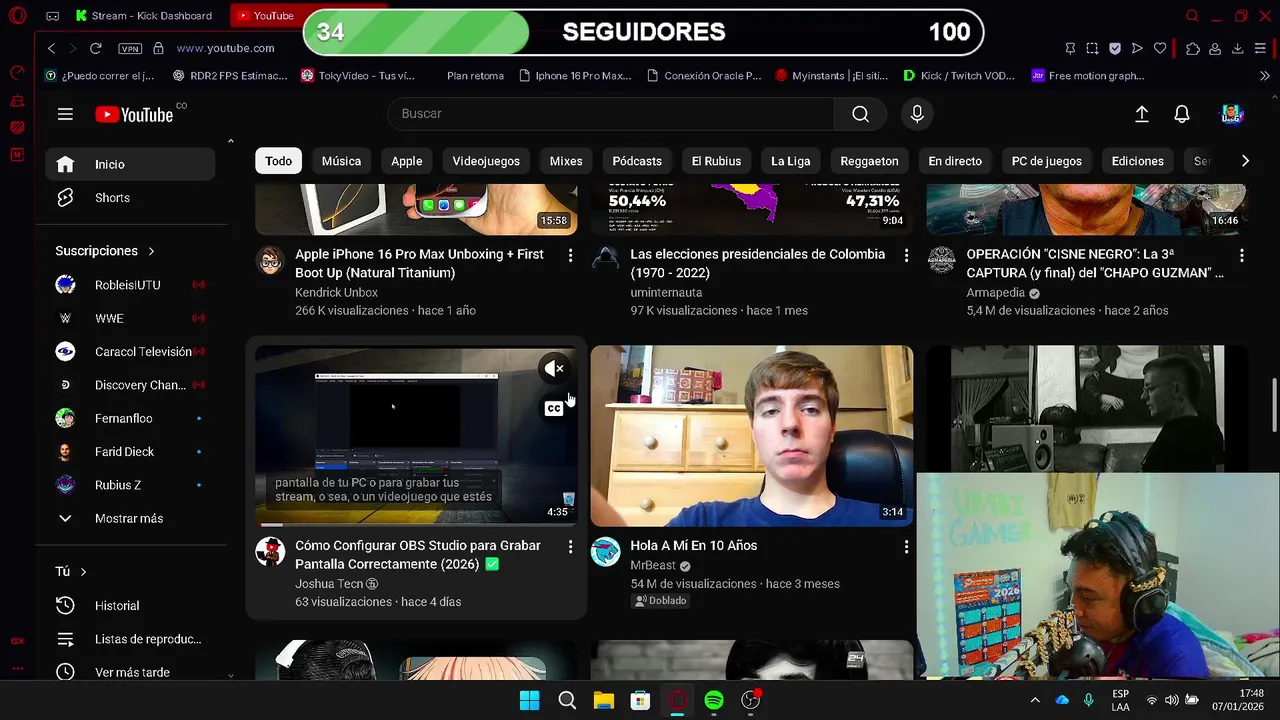
Task: Open the YouTube account avatar menu
Action: pos(1232,114)
